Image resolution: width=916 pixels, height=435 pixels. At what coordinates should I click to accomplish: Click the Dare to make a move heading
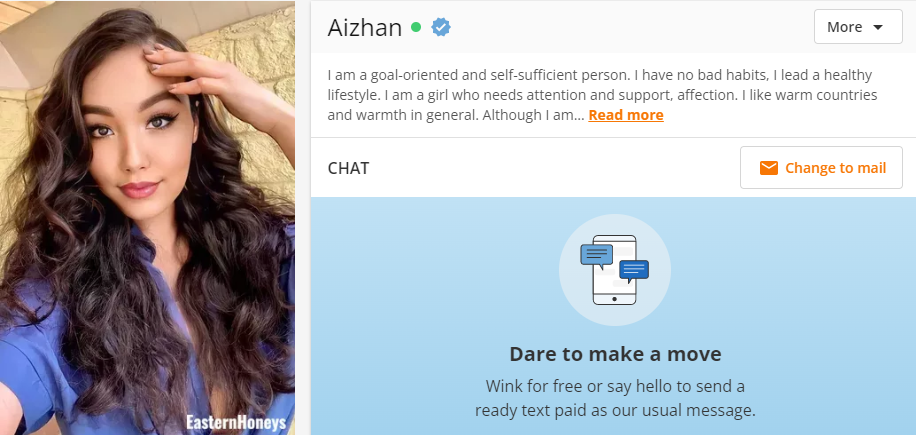point(615,354)
